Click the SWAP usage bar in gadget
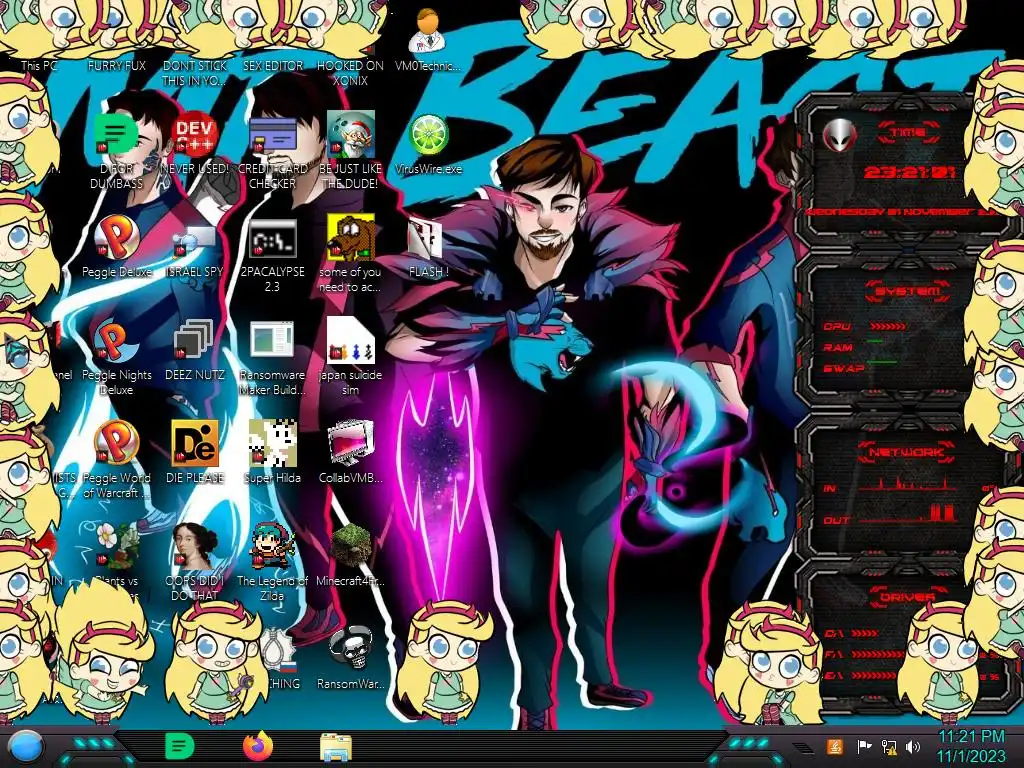 point(882,361)
